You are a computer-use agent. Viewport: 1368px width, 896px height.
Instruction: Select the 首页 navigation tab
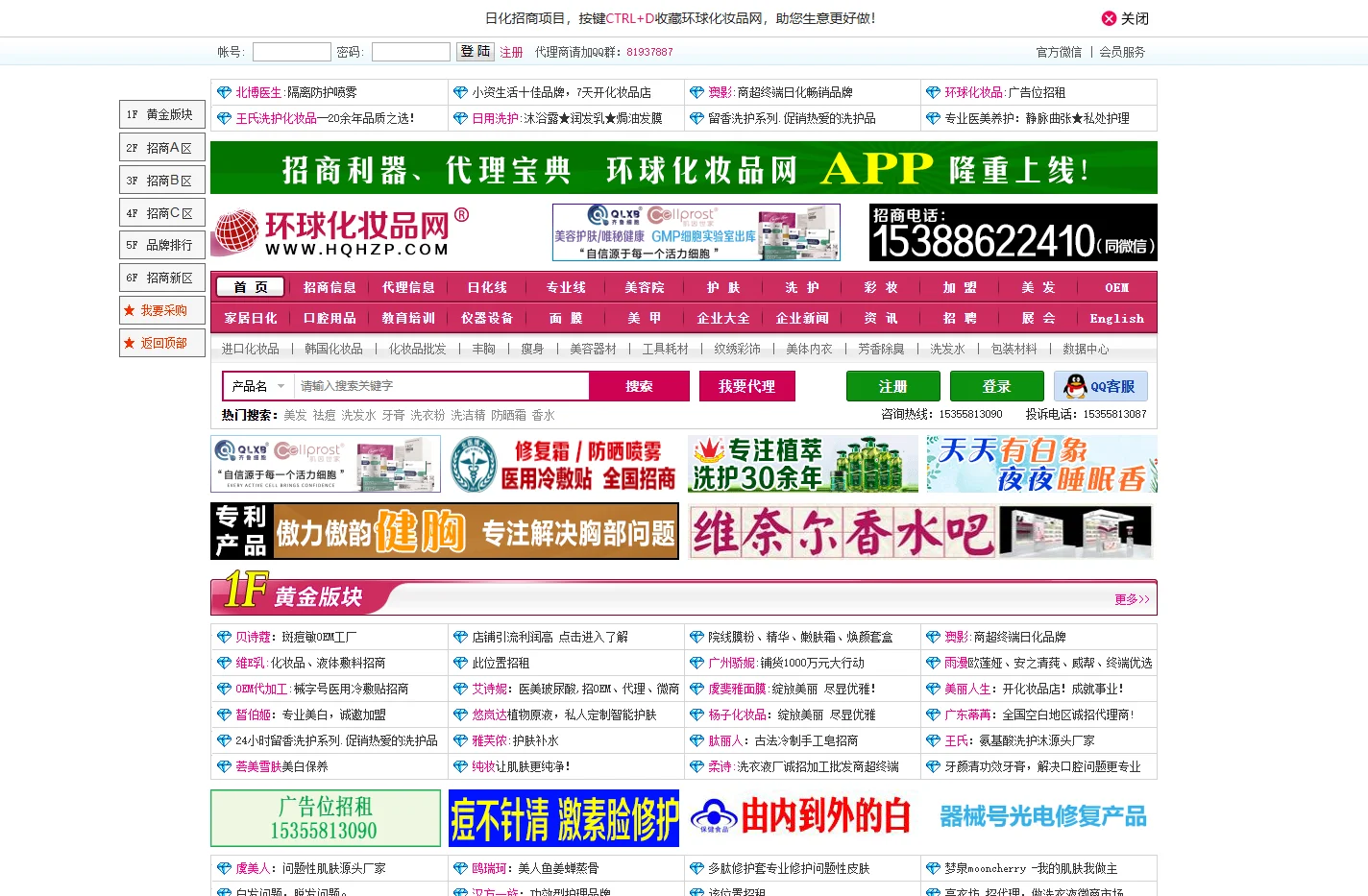(251, 287)
